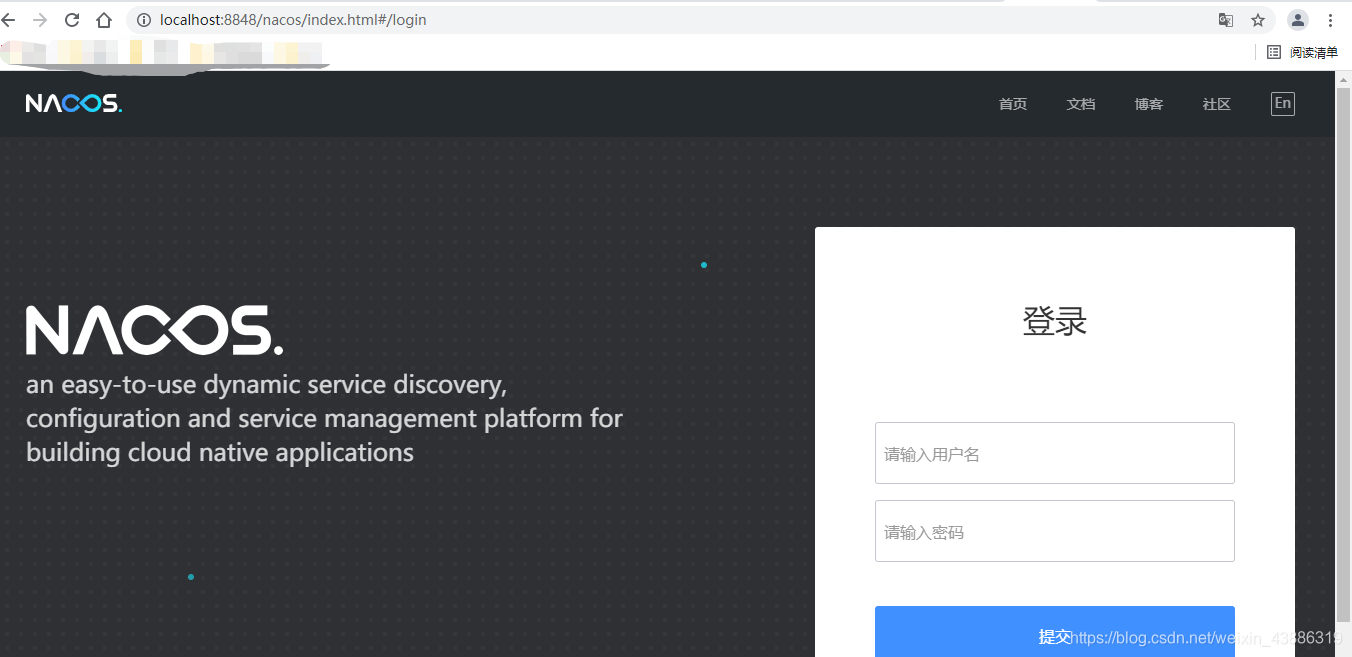The width and height of the screenshot is (1352, 657).
Task: View site information icon in address bar
Action: (144, 20)
